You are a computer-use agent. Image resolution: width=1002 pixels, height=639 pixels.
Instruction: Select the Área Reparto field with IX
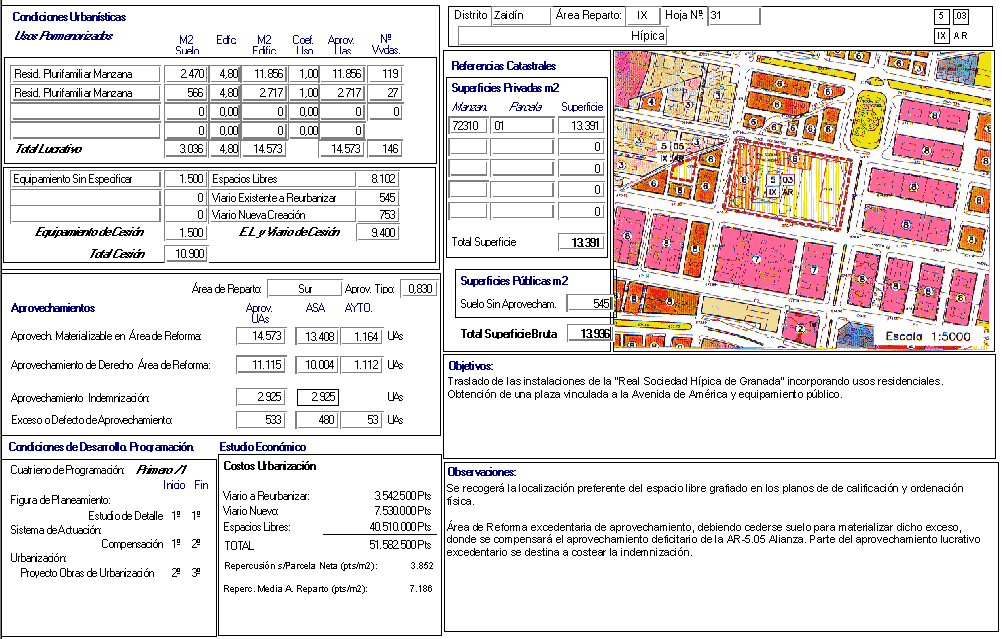[641, 16]
